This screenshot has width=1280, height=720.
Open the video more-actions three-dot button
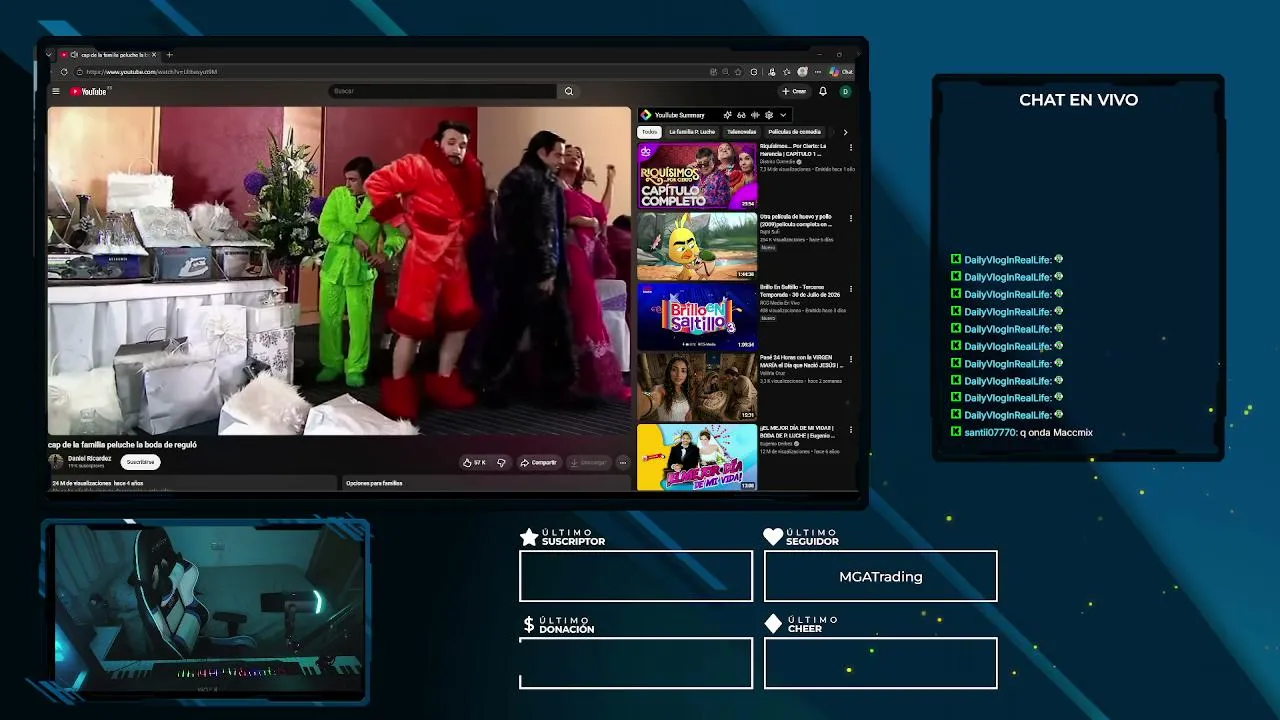point(622,463)
